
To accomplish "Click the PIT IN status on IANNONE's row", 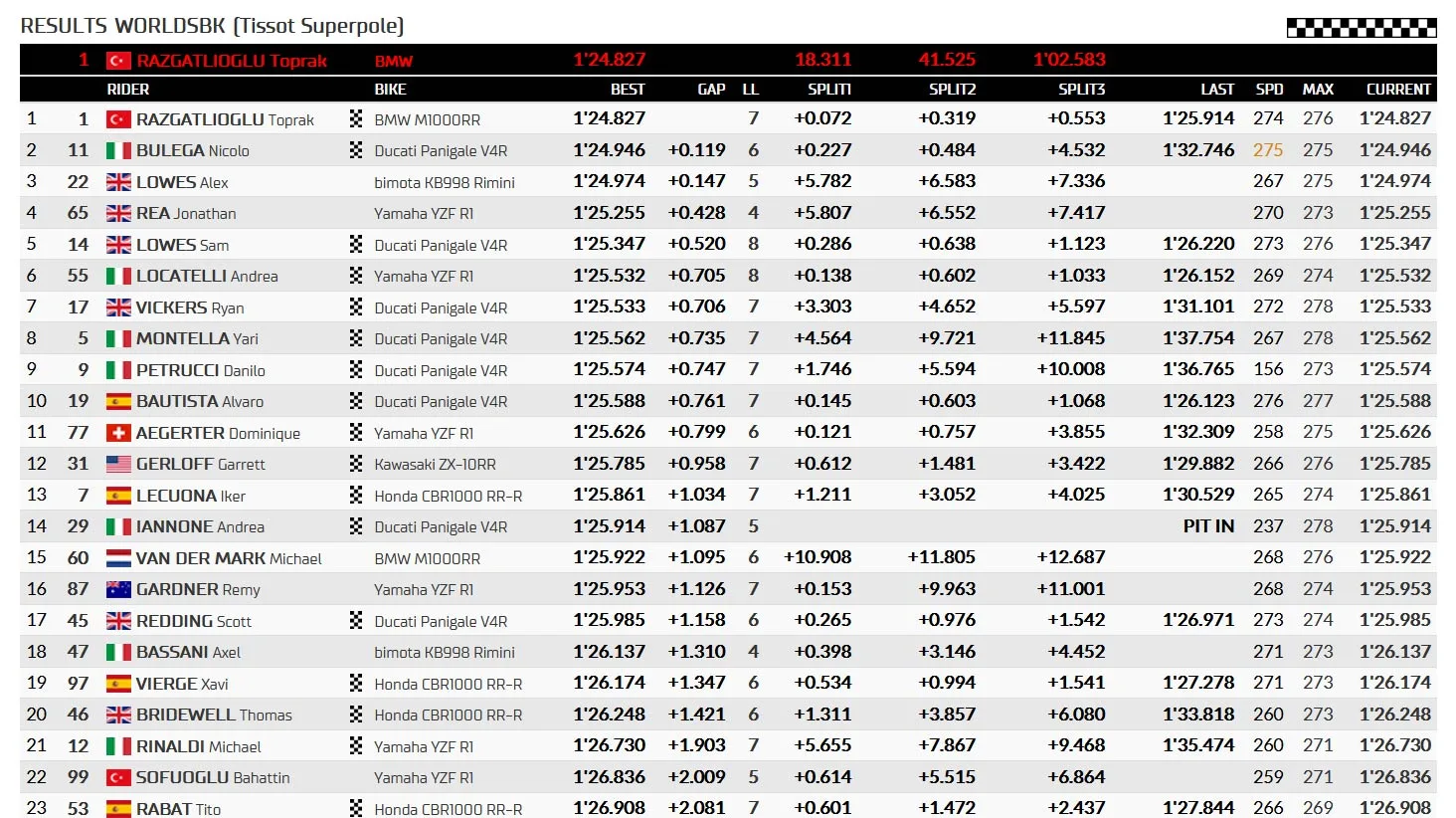I will pyautogui.click(x=1208, y=526).
